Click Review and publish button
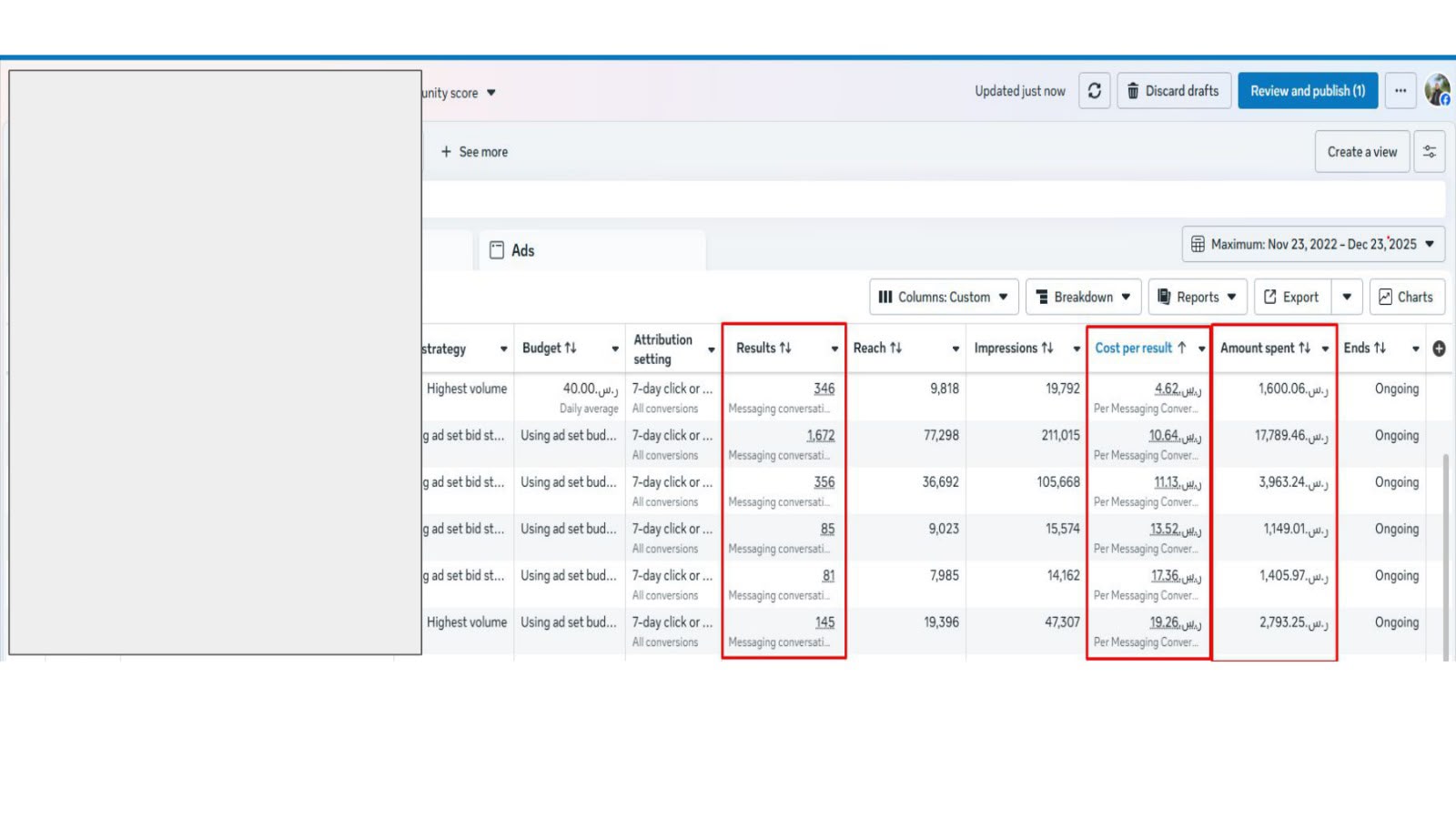Viewport: 1456px width, 819px height. [1308, 91]
